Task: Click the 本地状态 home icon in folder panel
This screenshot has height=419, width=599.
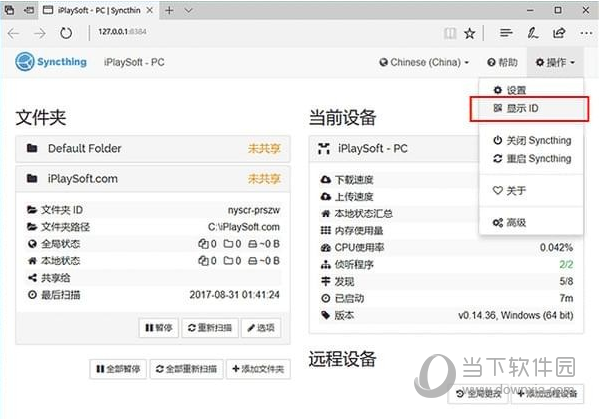Action: click(32, 261)
